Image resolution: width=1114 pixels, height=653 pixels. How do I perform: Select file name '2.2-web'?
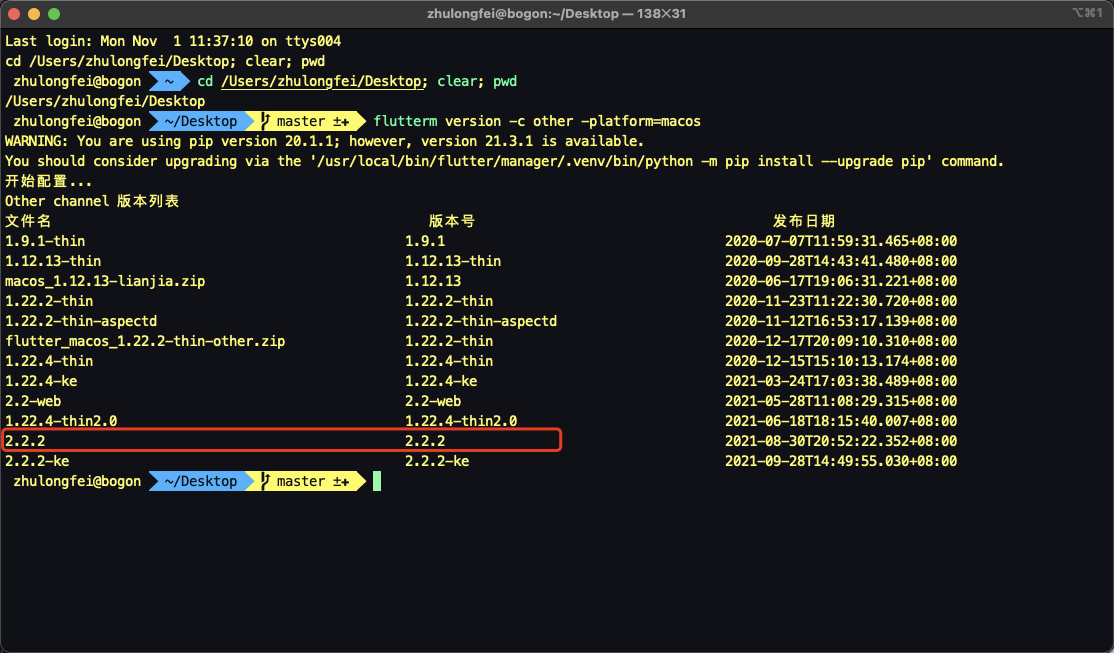pos(33,401)
